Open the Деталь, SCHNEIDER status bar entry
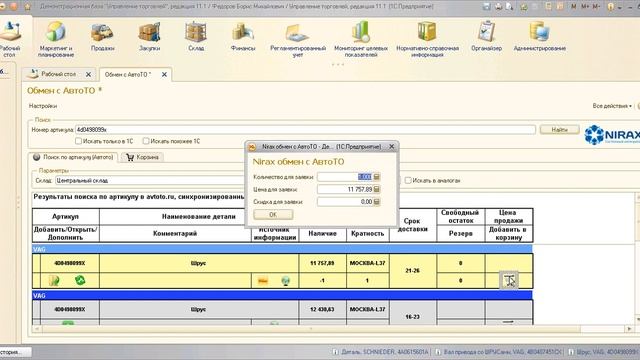 point(380,352)
